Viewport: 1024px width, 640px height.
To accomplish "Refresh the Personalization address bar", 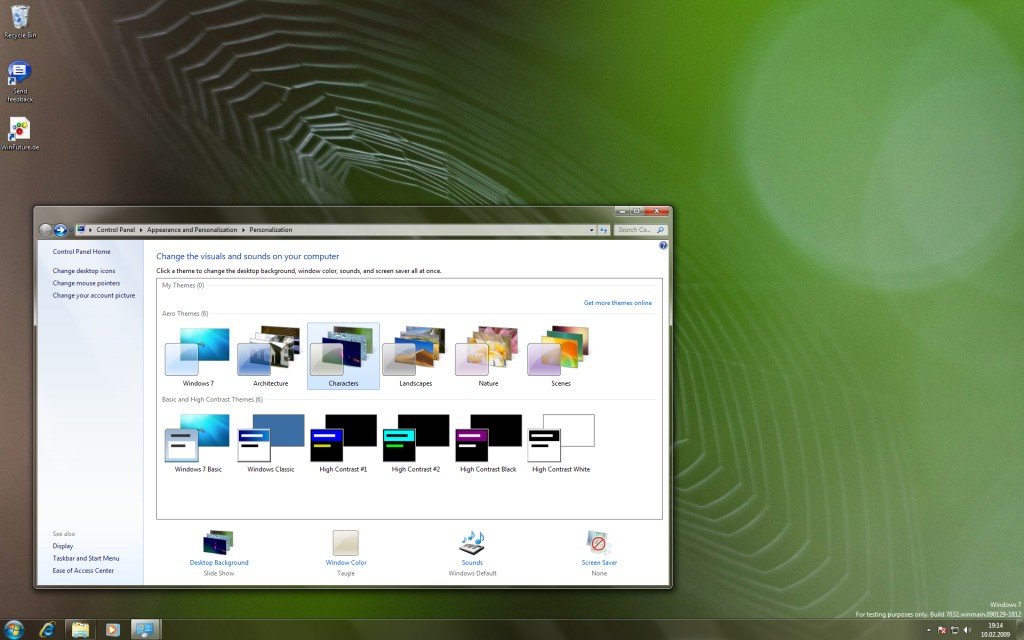I will 603,230.
